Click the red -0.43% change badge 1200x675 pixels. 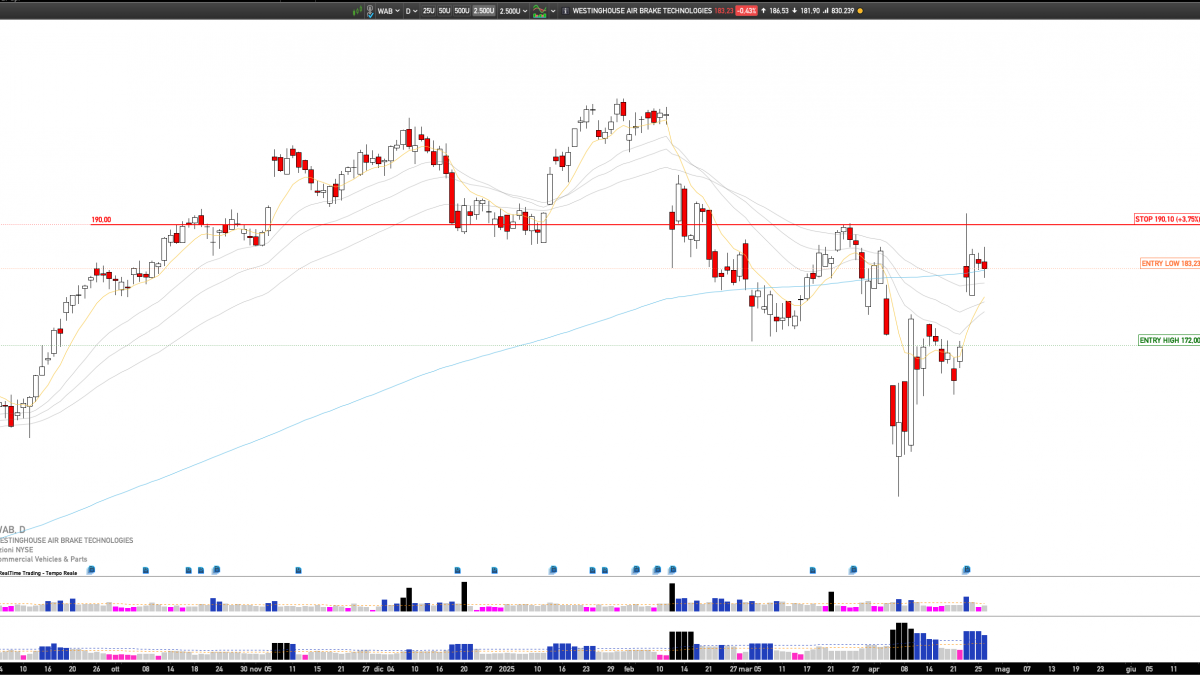(x=747, y=10)
